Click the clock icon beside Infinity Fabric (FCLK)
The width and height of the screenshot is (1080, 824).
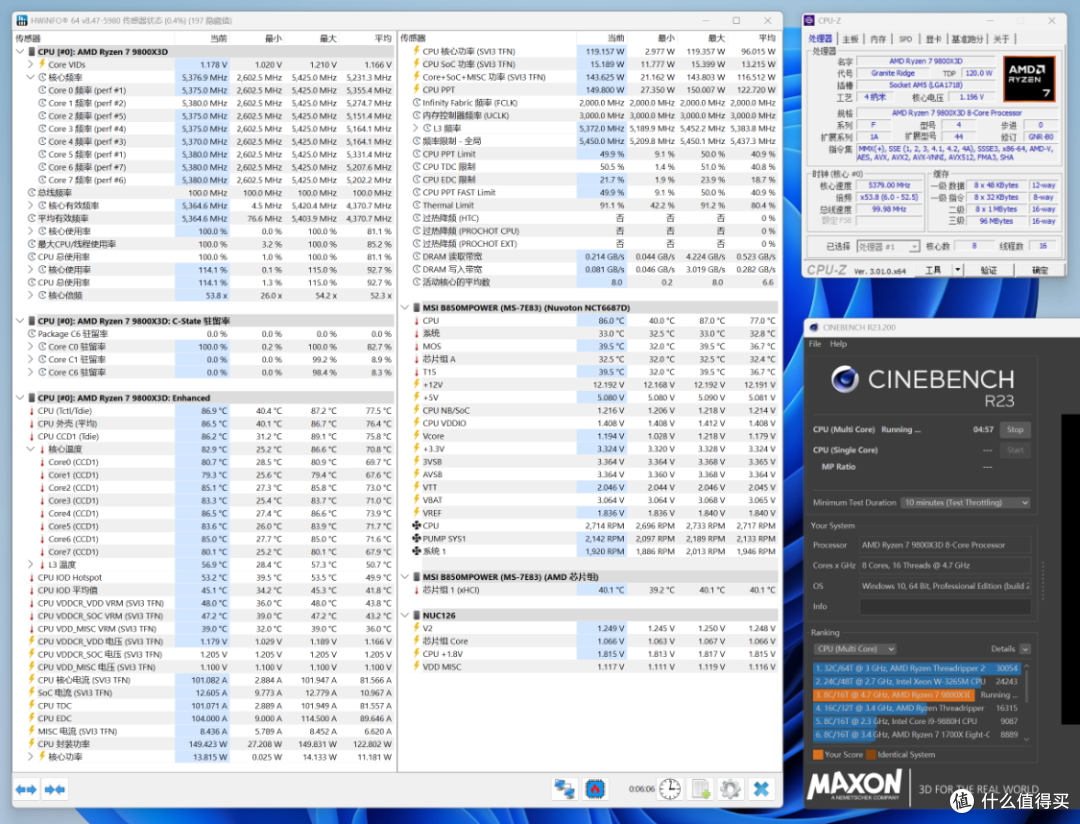click(x=416, y=103)
